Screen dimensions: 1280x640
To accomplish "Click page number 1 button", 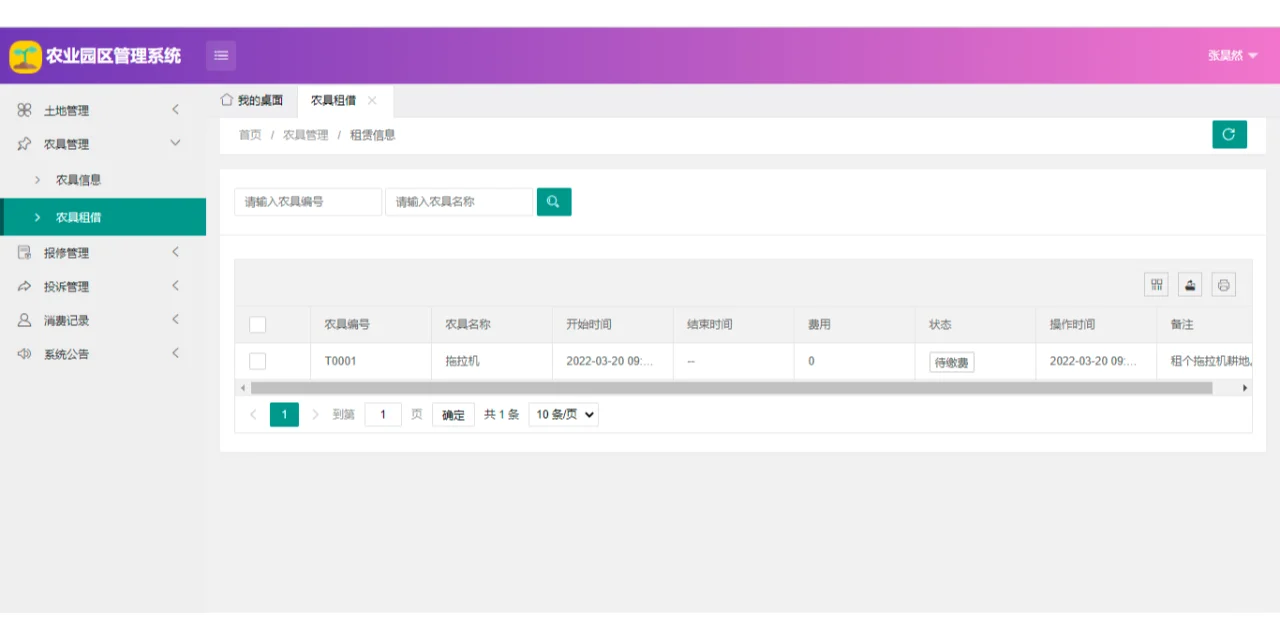I will (284, 414).
